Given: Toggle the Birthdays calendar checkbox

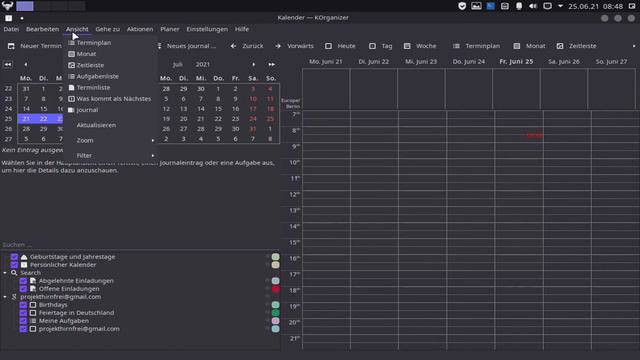Looking at the screenshot, I should click(23, 305).
